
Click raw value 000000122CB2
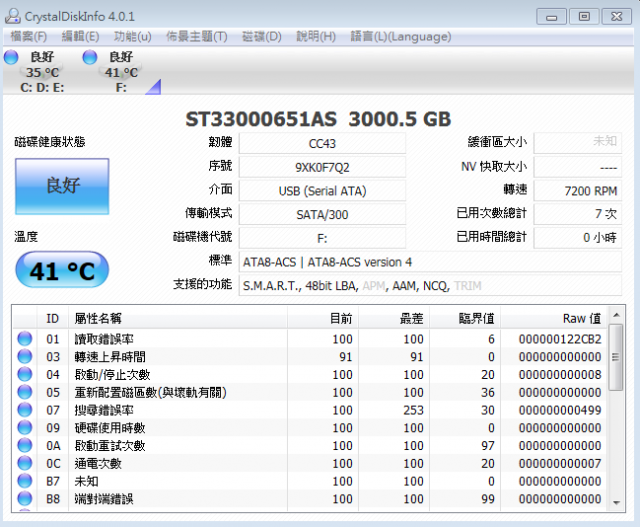coord(560,339)
